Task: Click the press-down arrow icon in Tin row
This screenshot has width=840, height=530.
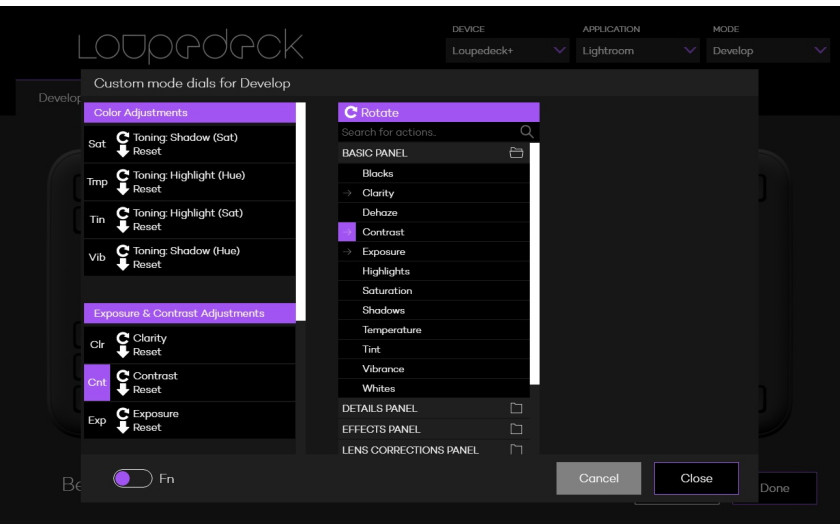Action: (x=123, y=227)
